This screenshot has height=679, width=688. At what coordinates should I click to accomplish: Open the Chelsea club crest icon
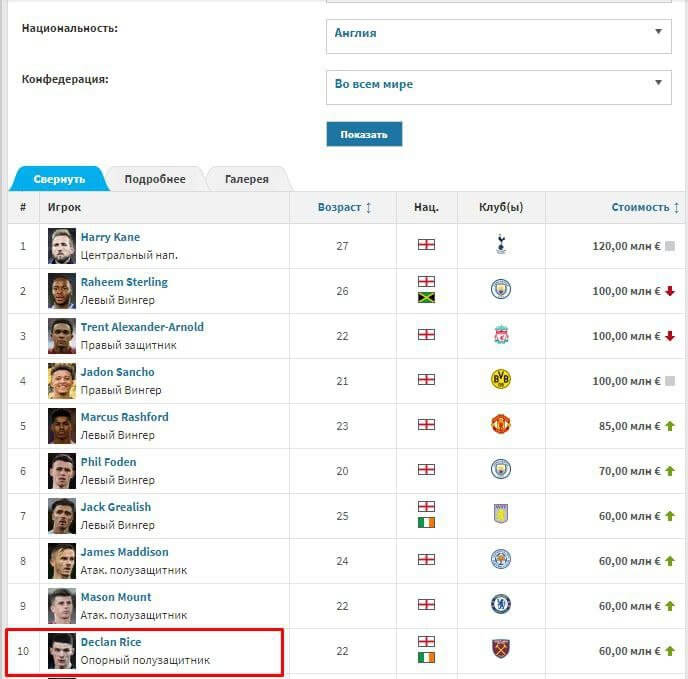click(x=501, y=604)
